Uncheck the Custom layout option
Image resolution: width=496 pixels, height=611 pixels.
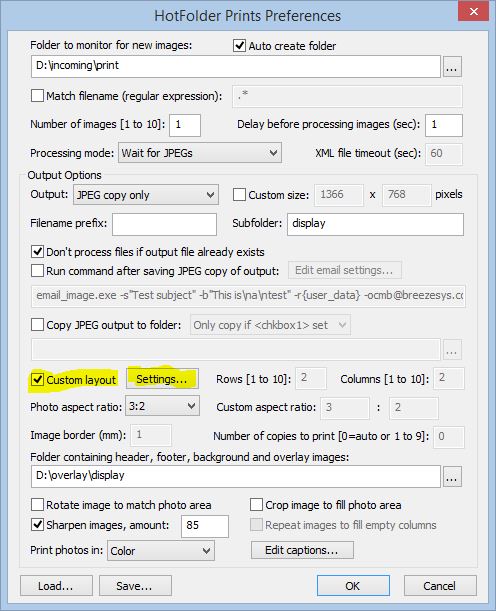pos(37,379)
